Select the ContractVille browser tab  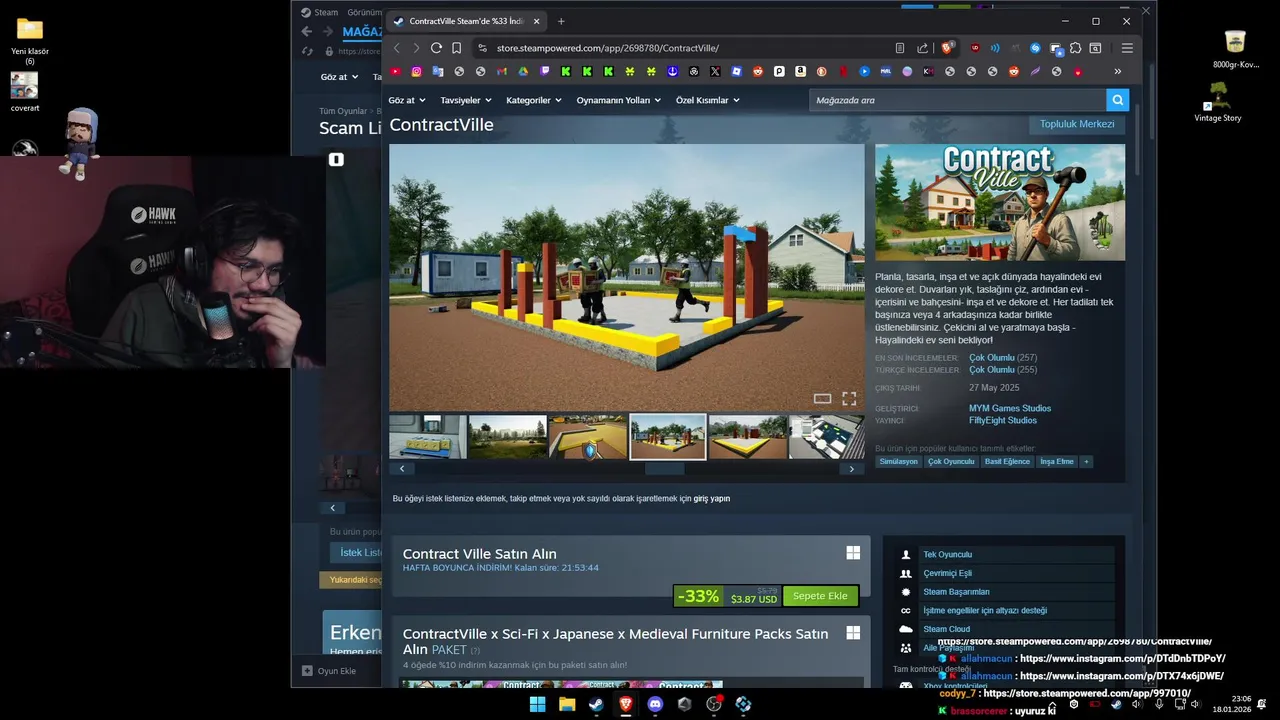[466, 21]
